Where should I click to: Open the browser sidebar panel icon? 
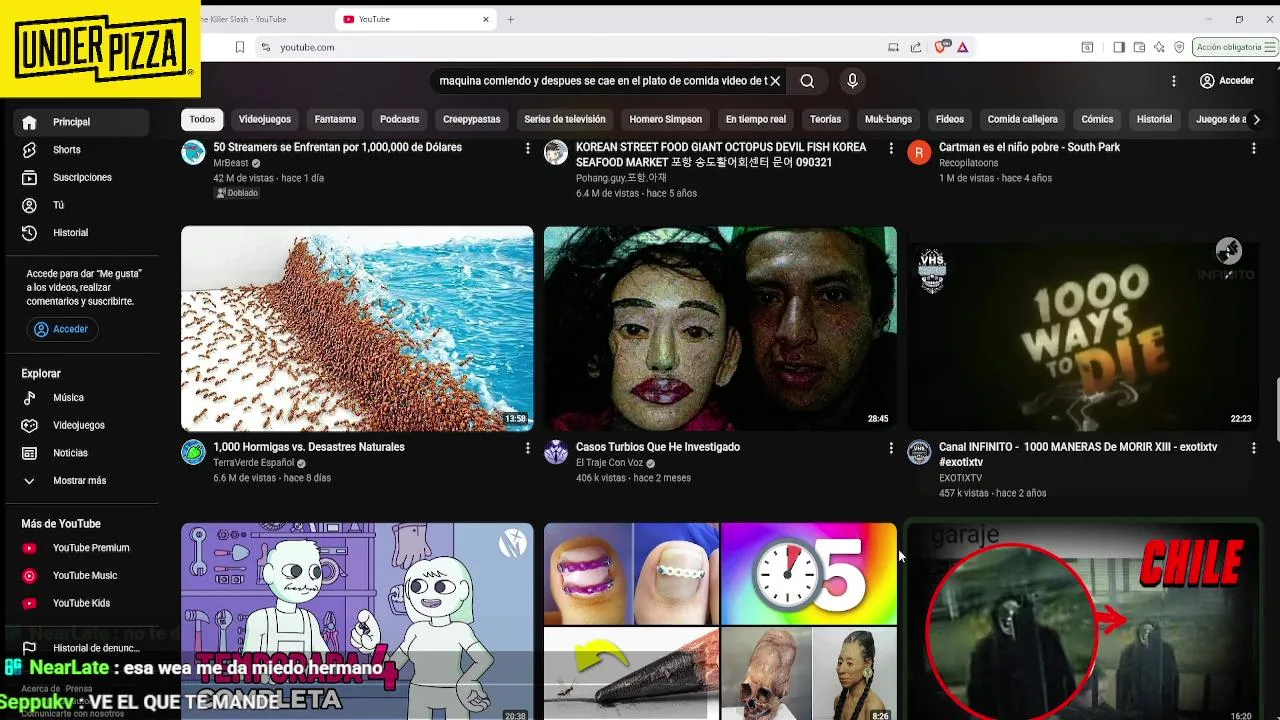(x=1119, y=47)
